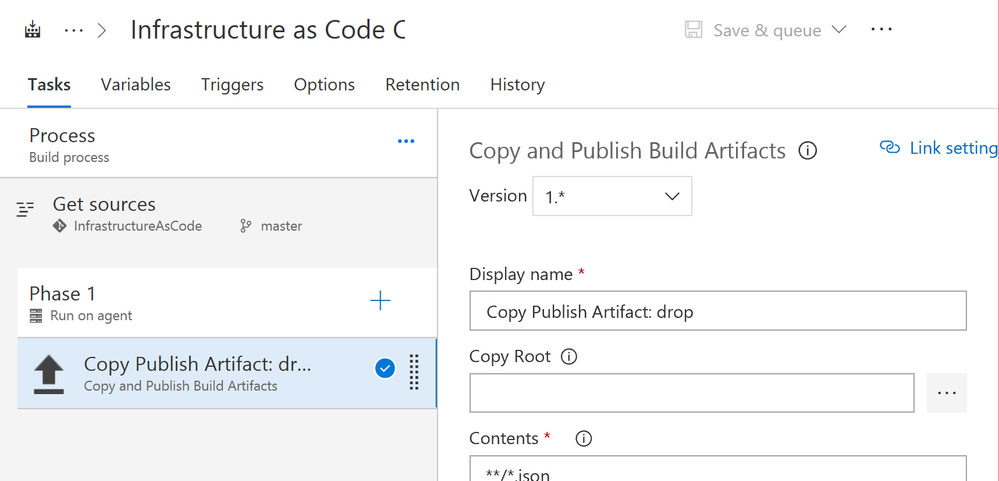The width and height of the screenshot is (999, 481).
Task: View the History tab
Action: [x=517, y=85]
